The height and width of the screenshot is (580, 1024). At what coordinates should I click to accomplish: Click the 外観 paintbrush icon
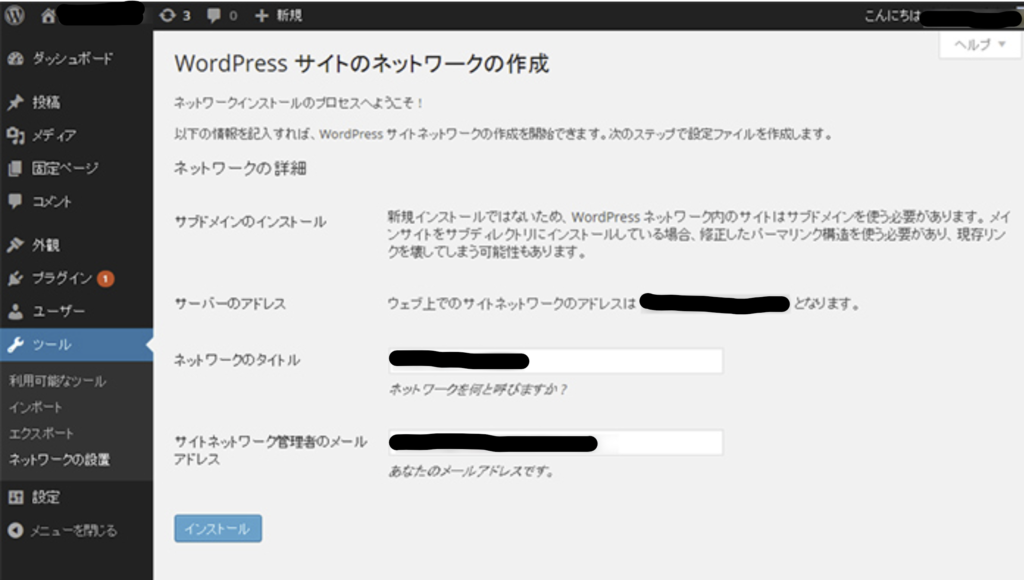point(16,245)
